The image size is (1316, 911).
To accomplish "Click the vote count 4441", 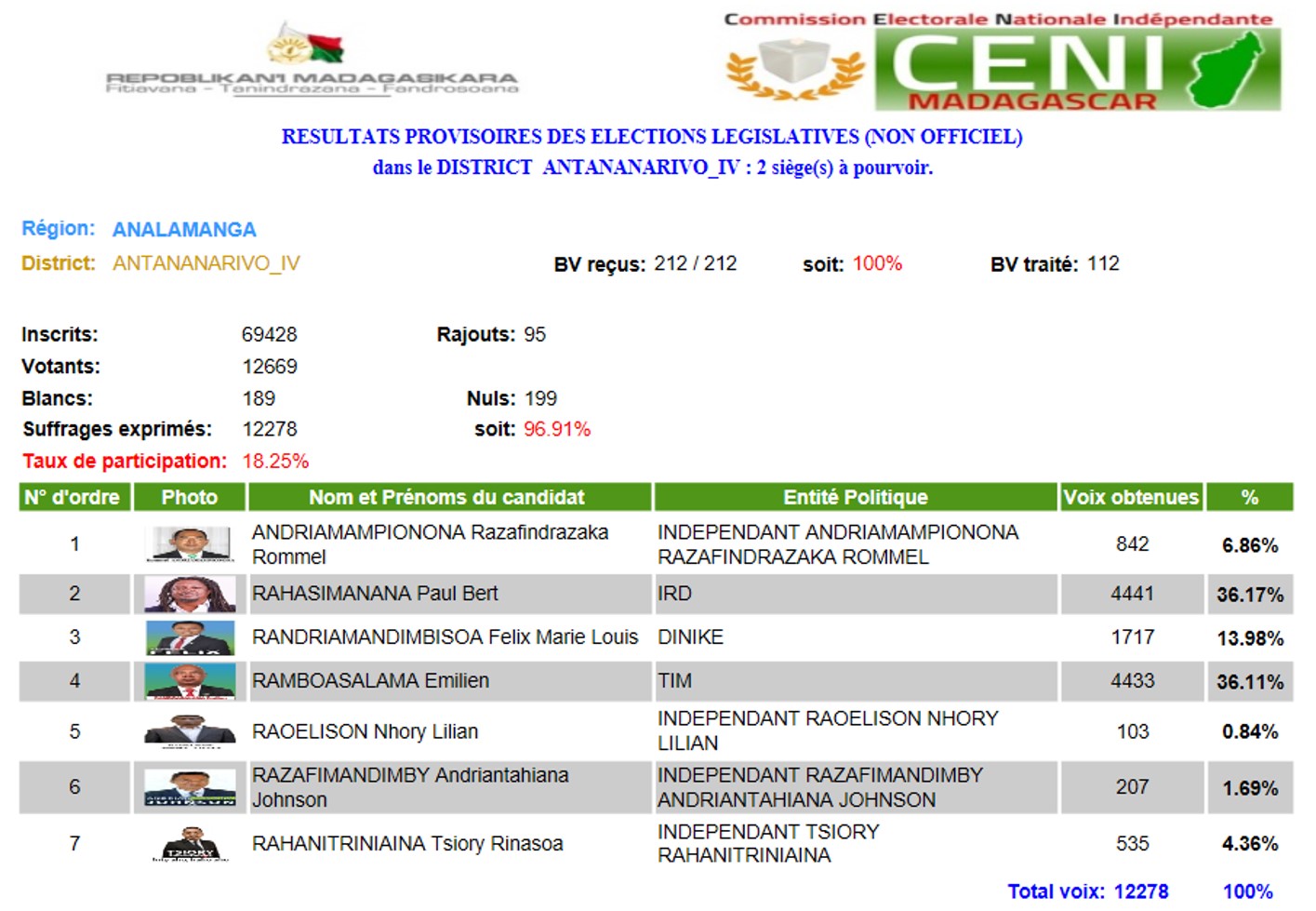I will pyautogui.click(x=1132, y=594).
